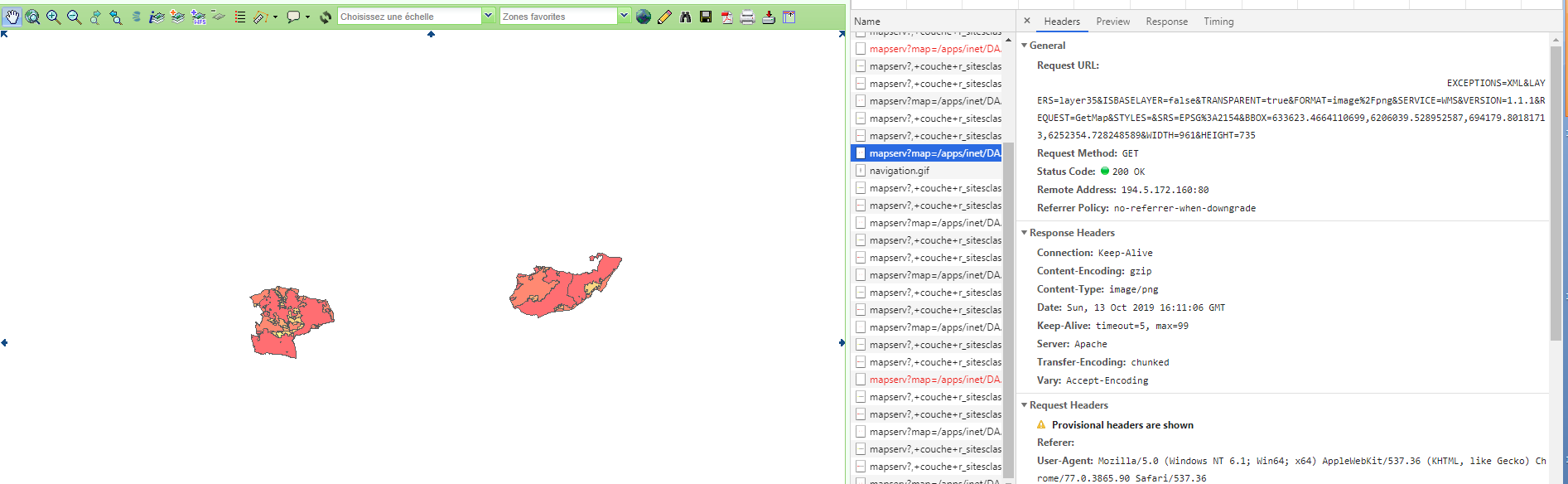1568x484 pixels.
Task: Save the map with the floppy icon
Action: 706,17
